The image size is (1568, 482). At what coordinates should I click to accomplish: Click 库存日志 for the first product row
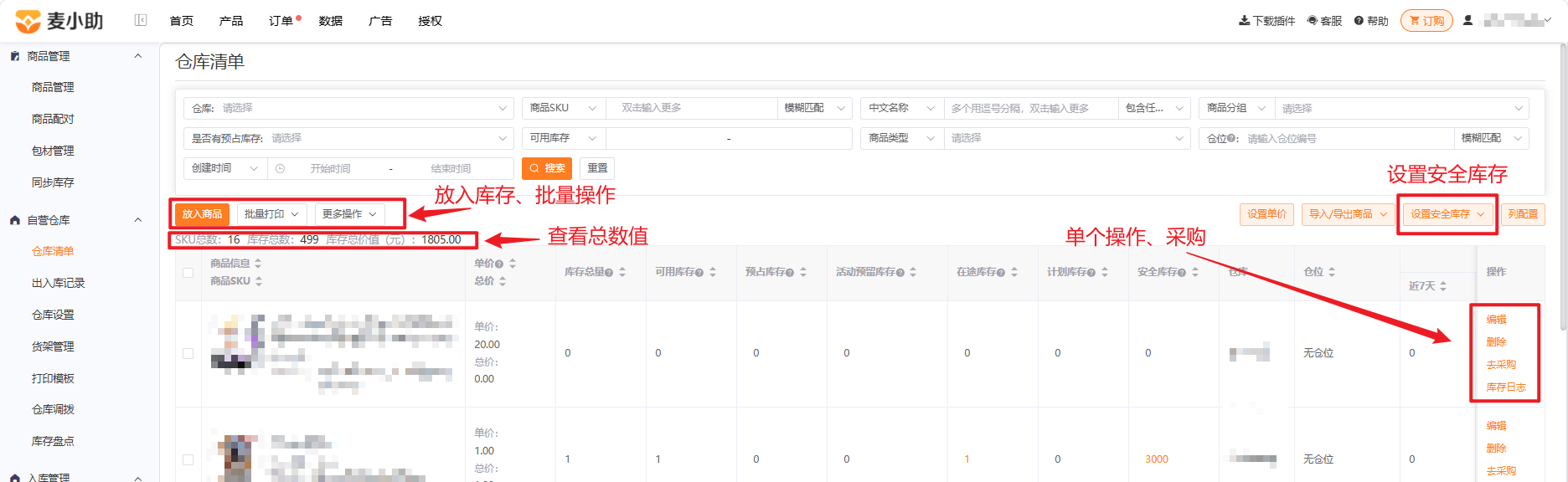coord(1506,387)
